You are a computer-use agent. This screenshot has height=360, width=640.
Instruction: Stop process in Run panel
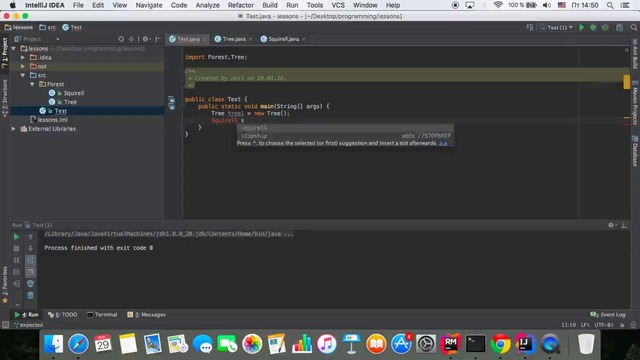coord(16,248)
